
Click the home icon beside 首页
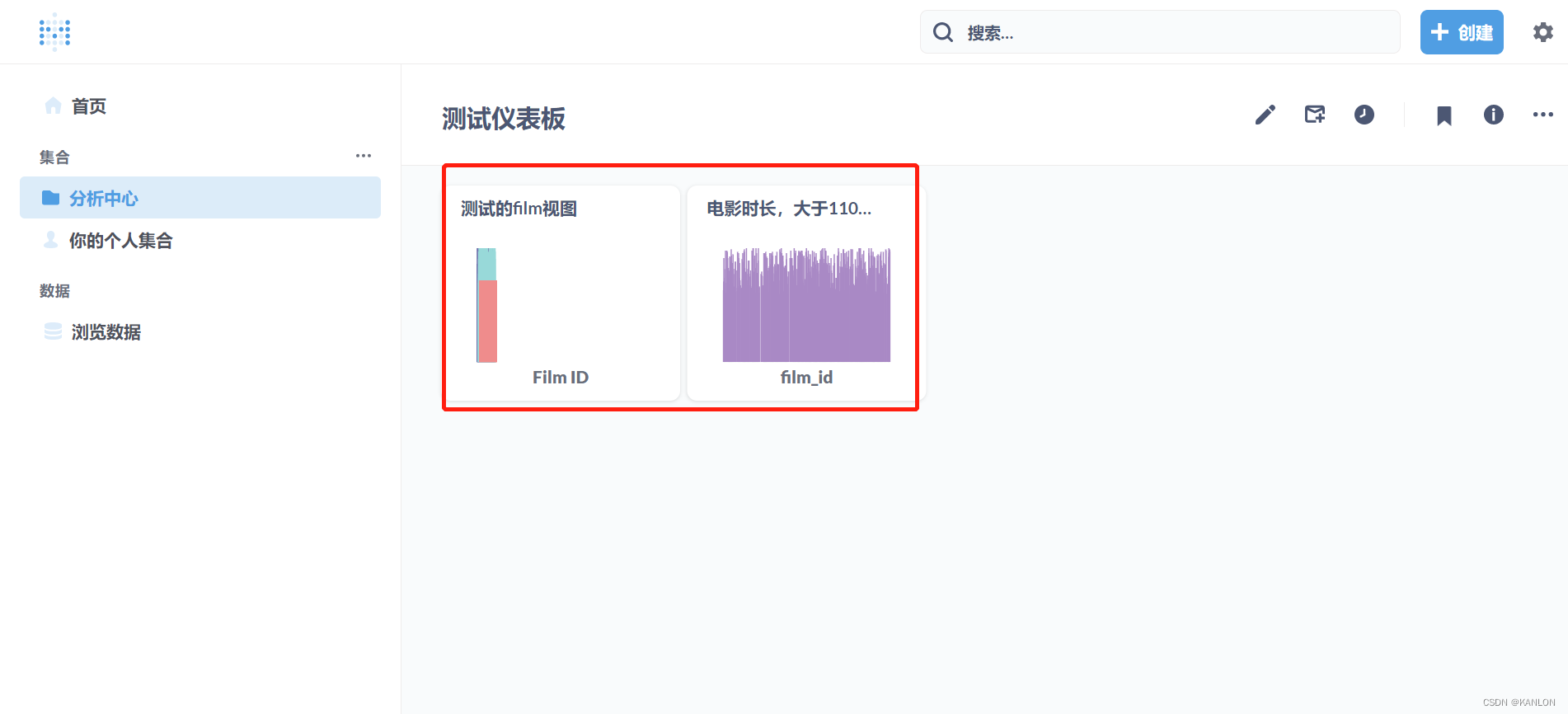pyautogui.click(x=54, y=106)
